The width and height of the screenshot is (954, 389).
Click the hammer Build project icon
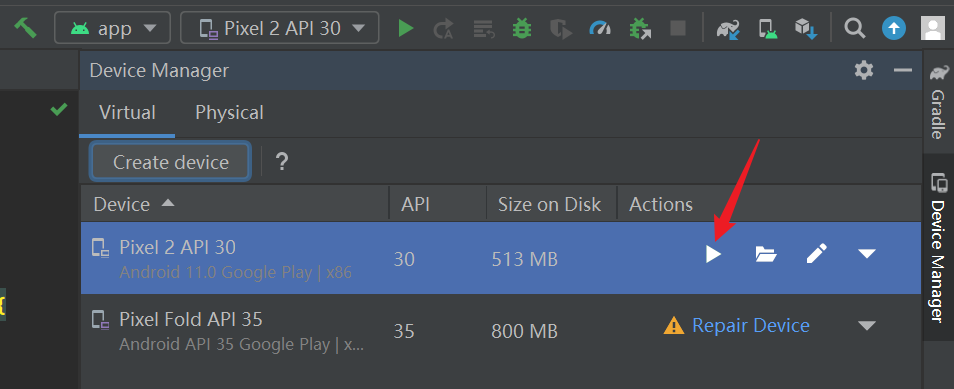(x=26, y=28)
